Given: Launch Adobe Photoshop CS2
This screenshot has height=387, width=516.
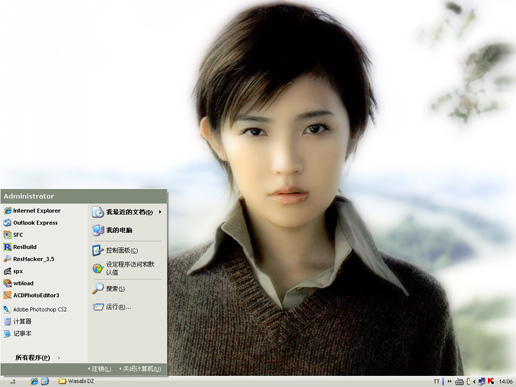Looking at the screenshot, I should click(35, 309).
